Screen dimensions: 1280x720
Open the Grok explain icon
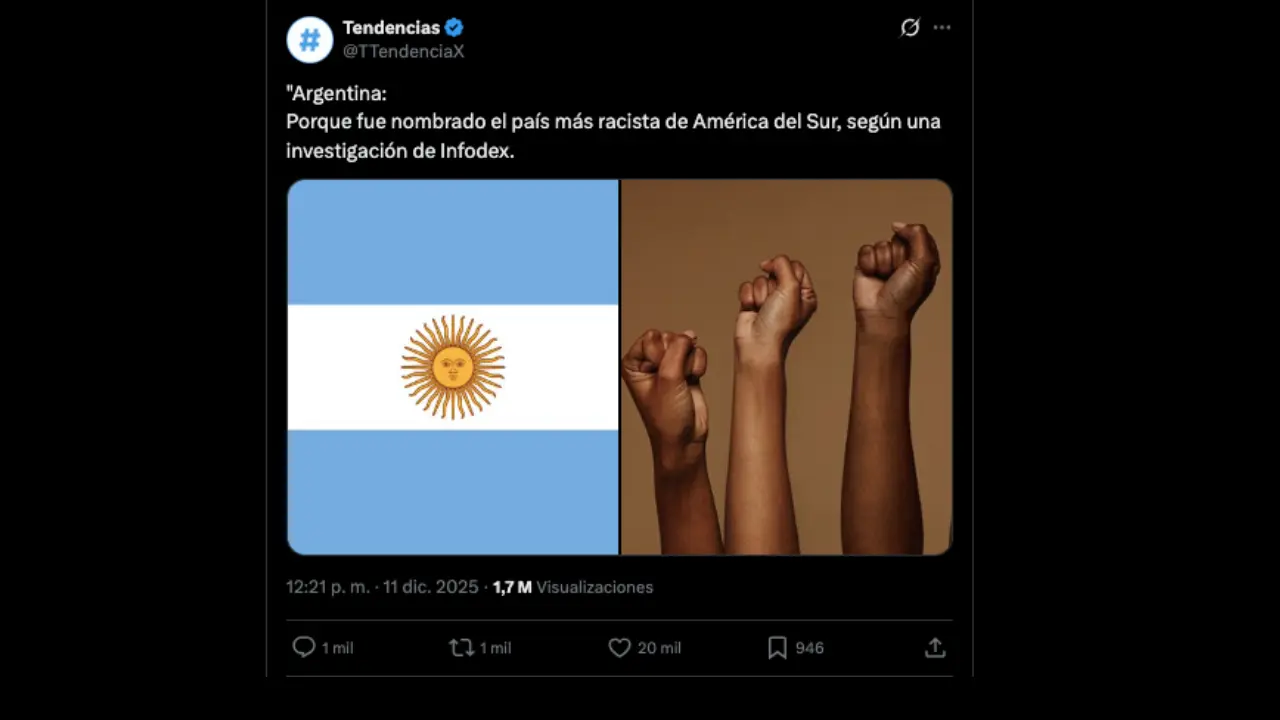click(910, 28)
